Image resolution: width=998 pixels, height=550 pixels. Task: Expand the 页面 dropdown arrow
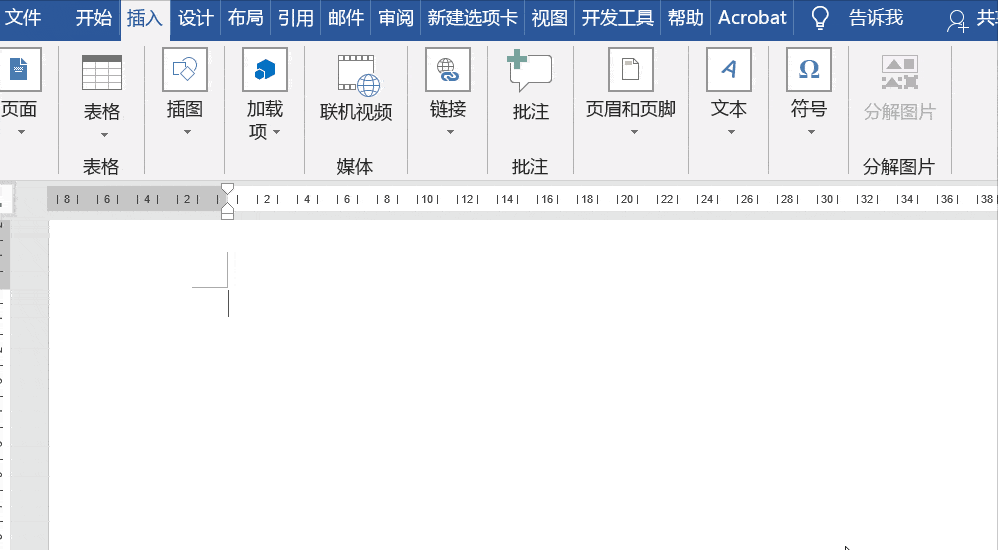pyautogui.click(x=21, y=132)
